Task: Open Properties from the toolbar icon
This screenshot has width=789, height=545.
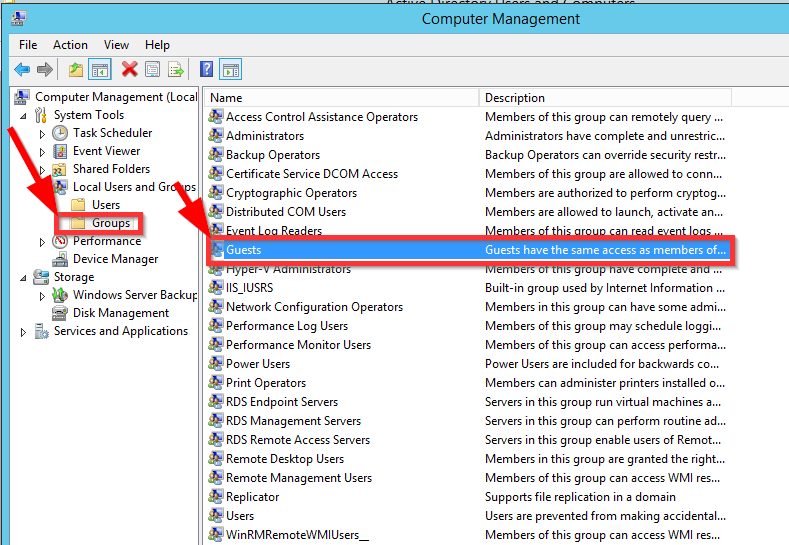Action: pyautogui.click(x=153, y=69)
